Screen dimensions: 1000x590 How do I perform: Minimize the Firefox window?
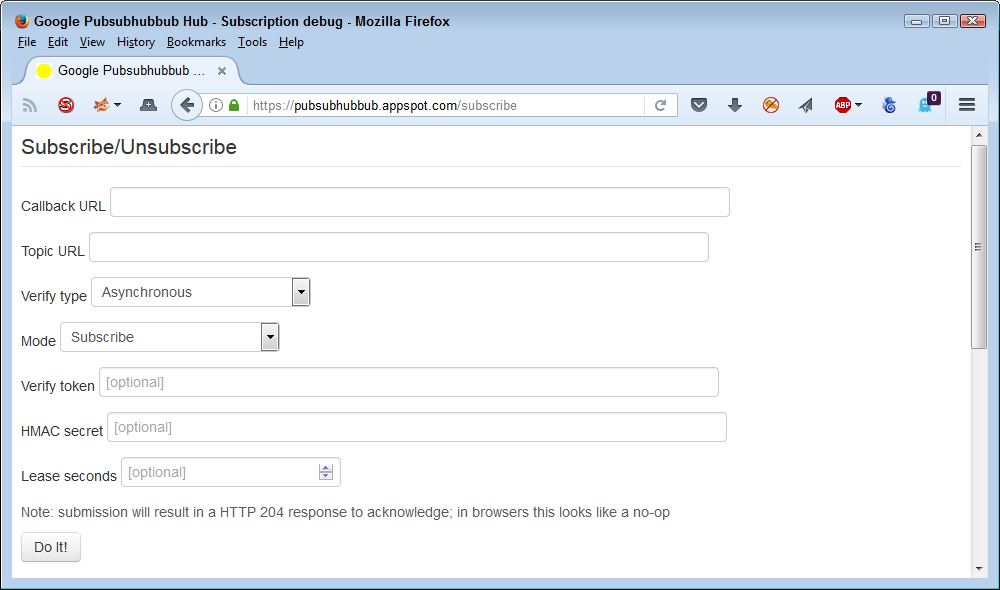pos(916,21)
